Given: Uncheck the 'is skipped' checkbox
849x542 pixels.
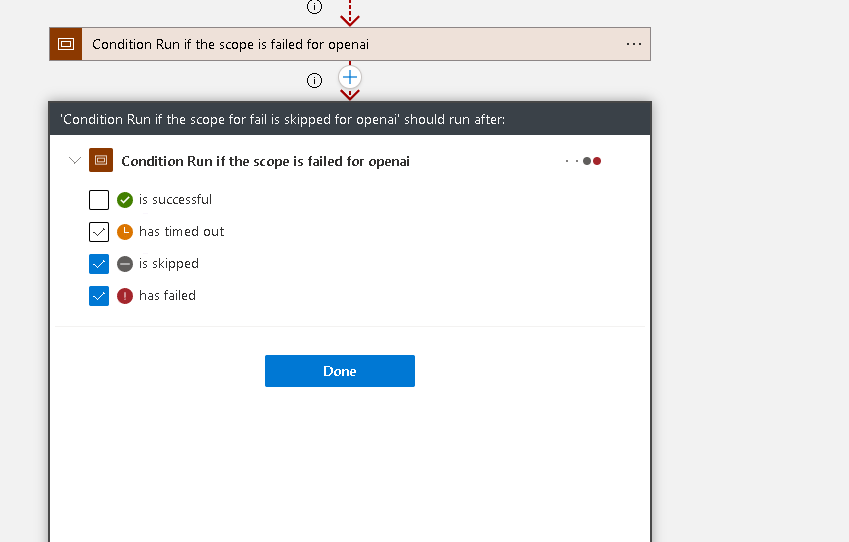Looking at the screenshot, I should [x=99, y=264].
